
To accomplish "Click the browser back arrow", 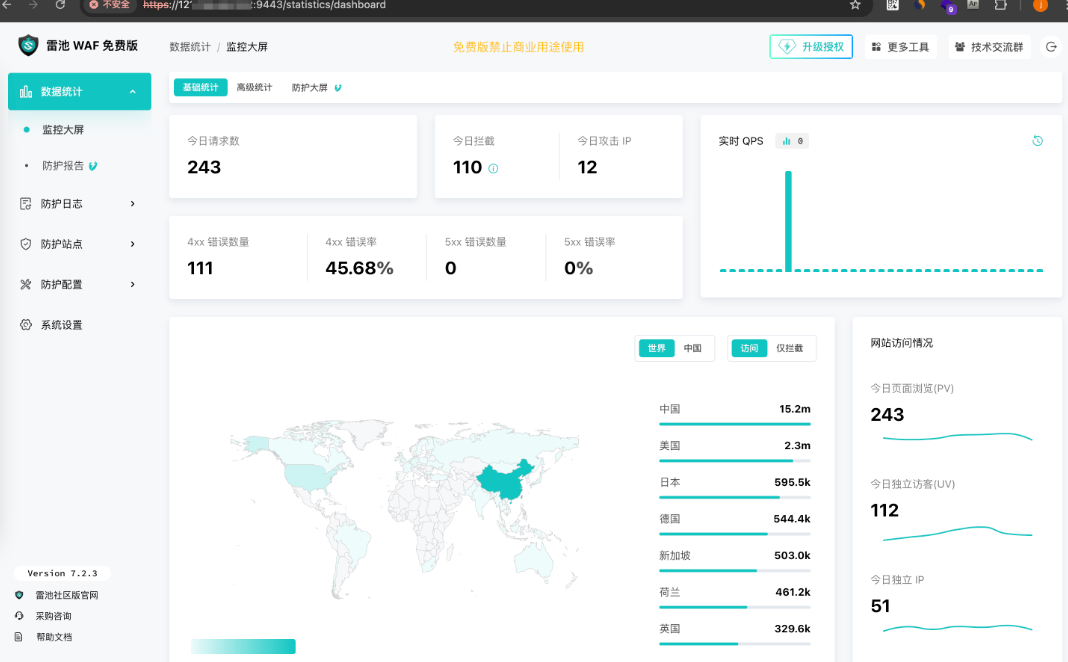I will pos(7,5).
